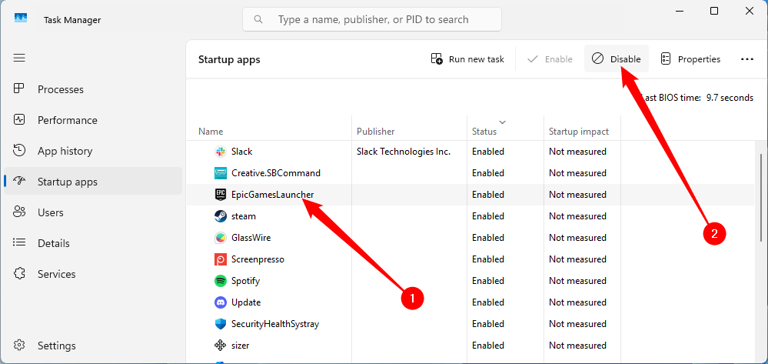Click the App history clock icon
This screenshot has width=768, height=364.
pyautogui.click(x=19, y=150)
